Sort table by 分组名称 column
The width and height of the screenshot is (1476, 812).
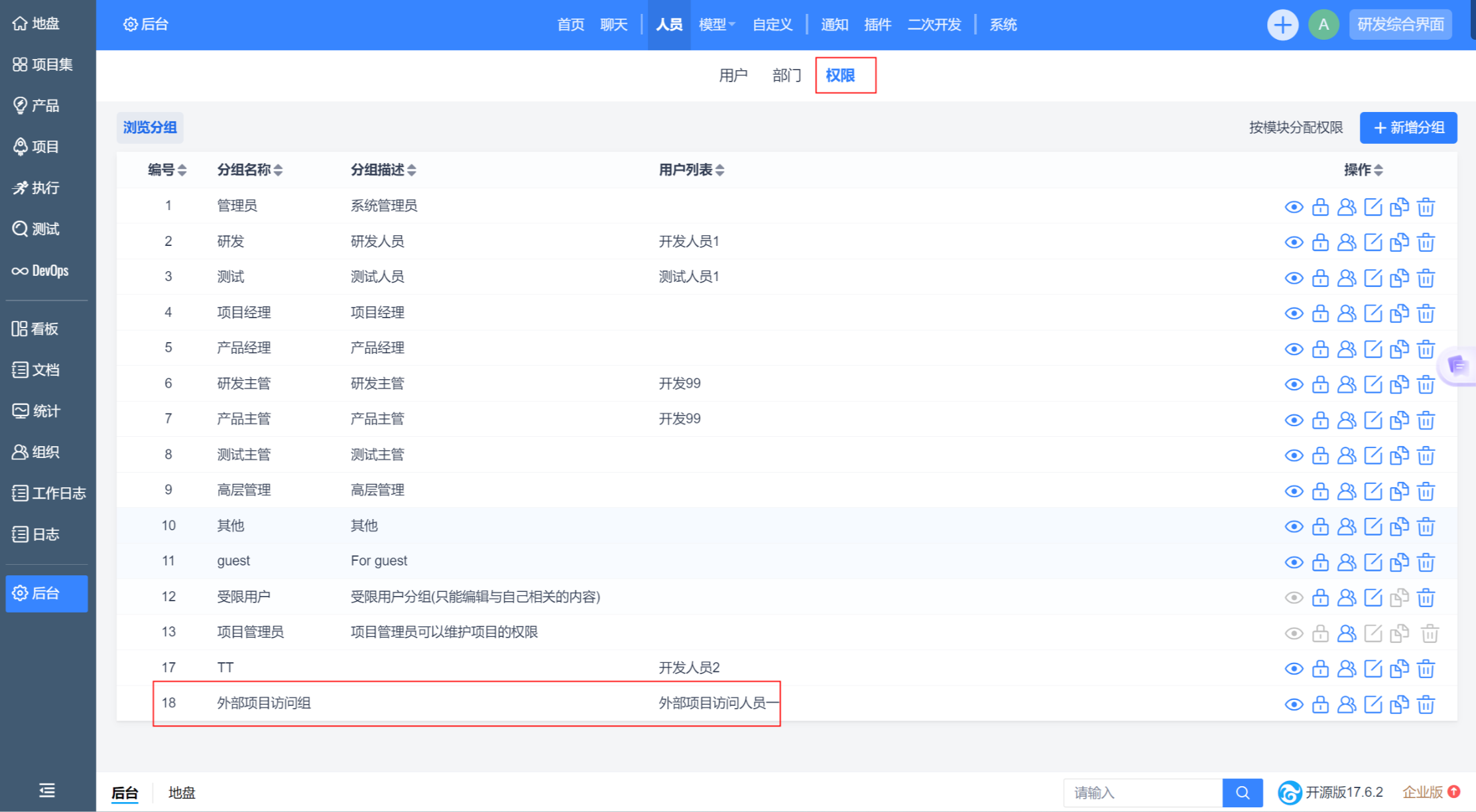pos(250,170)
